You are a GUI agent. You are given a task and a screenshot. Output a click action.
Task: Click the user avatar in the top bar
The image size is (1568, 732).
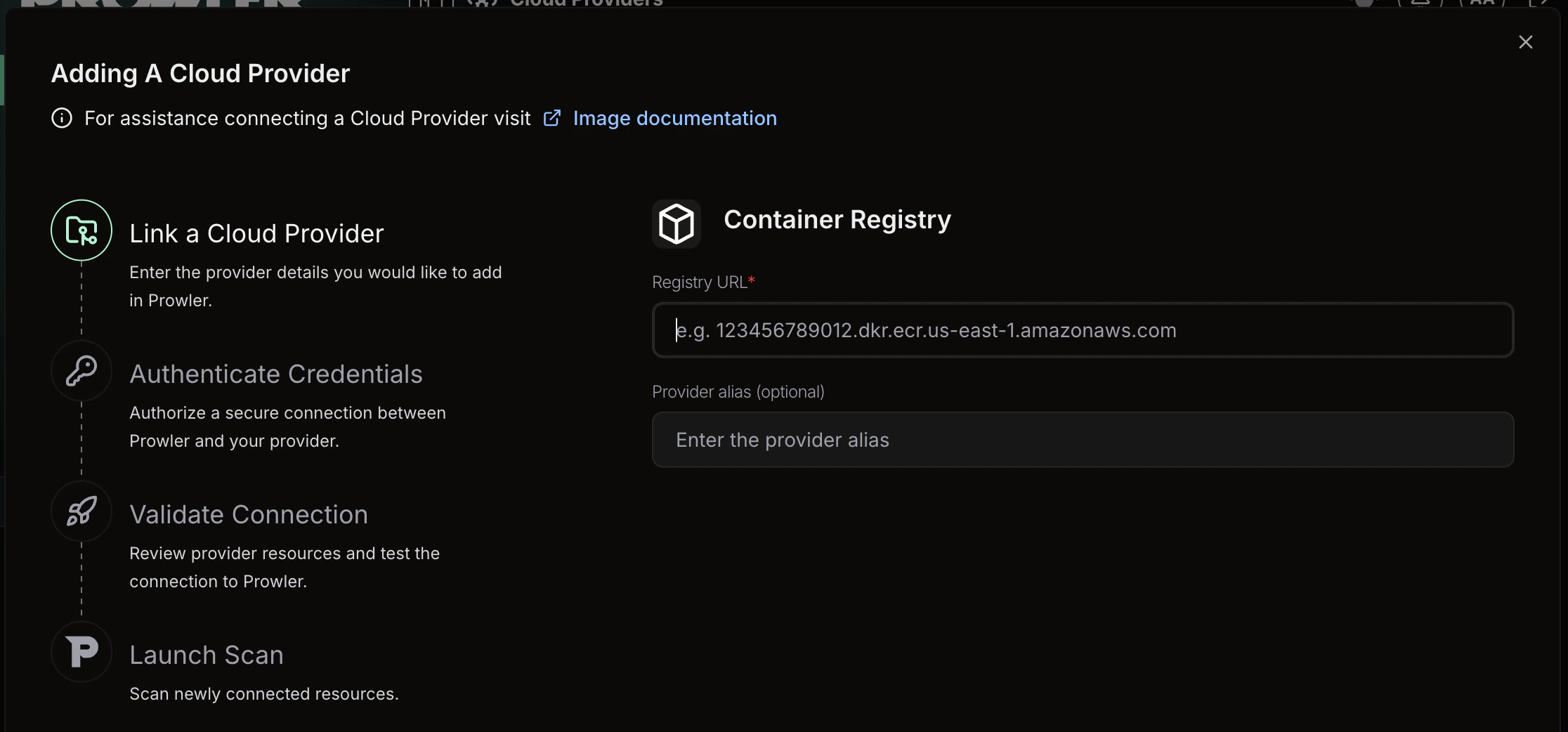(x=1365, y=4)
